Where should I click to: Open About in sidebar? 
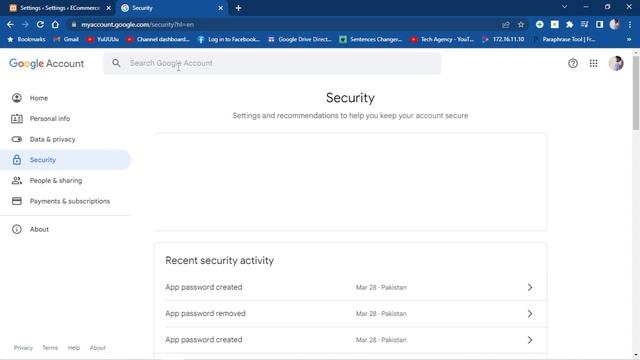coord(39,229)
